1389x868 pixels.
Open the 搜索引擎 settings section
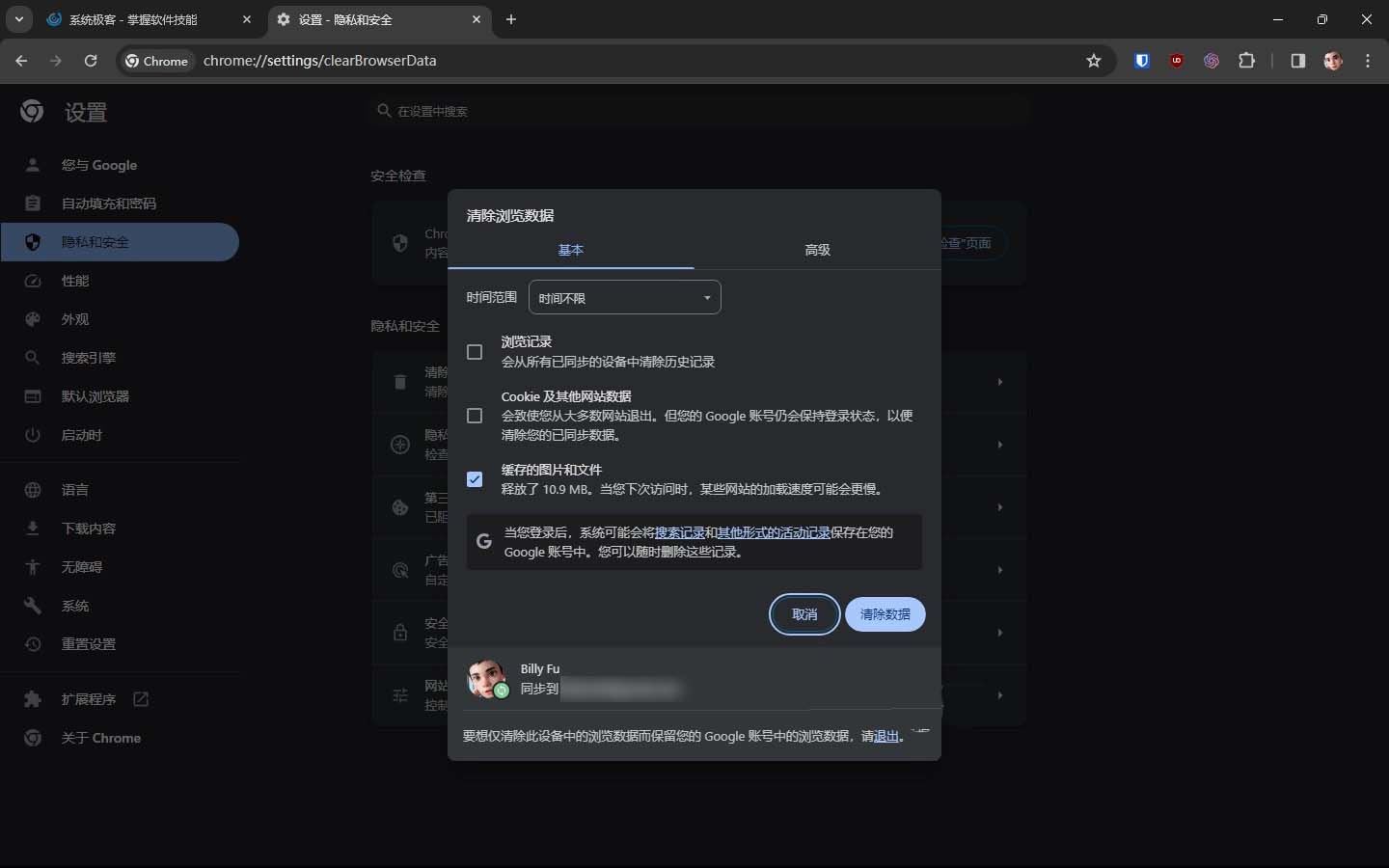[x=120, y=358]
